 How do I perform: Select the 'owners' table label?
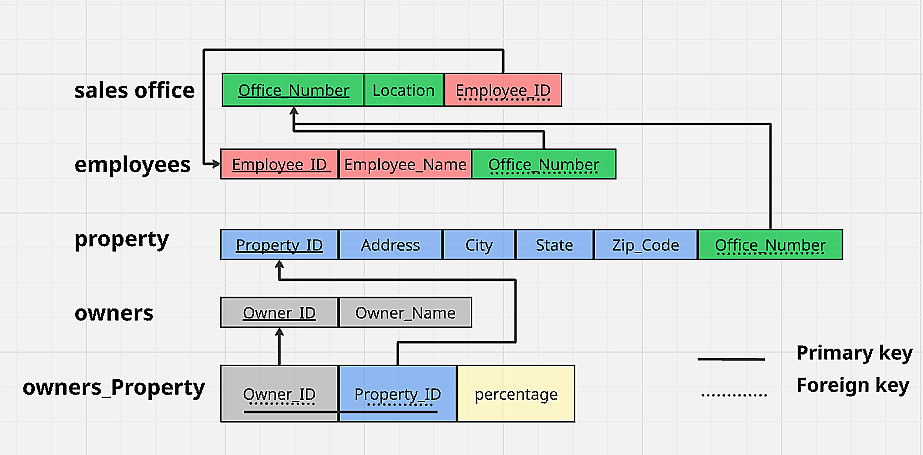(x=114, y=313)
